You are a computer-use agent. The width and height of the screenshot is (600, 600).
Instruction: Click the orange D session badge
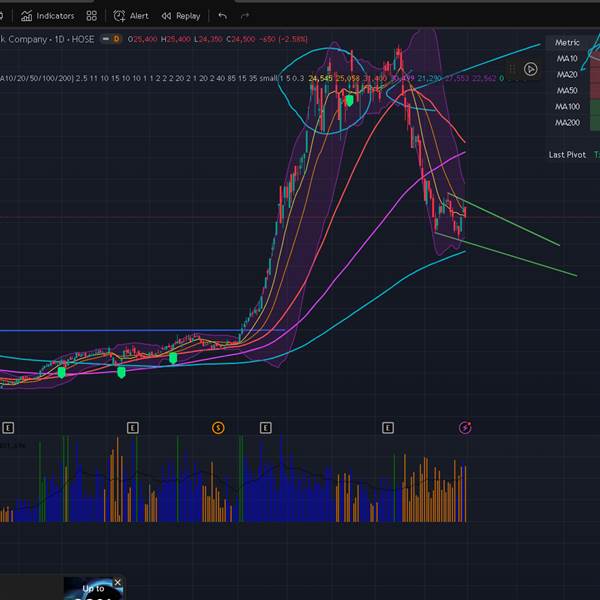pos(116,39)
